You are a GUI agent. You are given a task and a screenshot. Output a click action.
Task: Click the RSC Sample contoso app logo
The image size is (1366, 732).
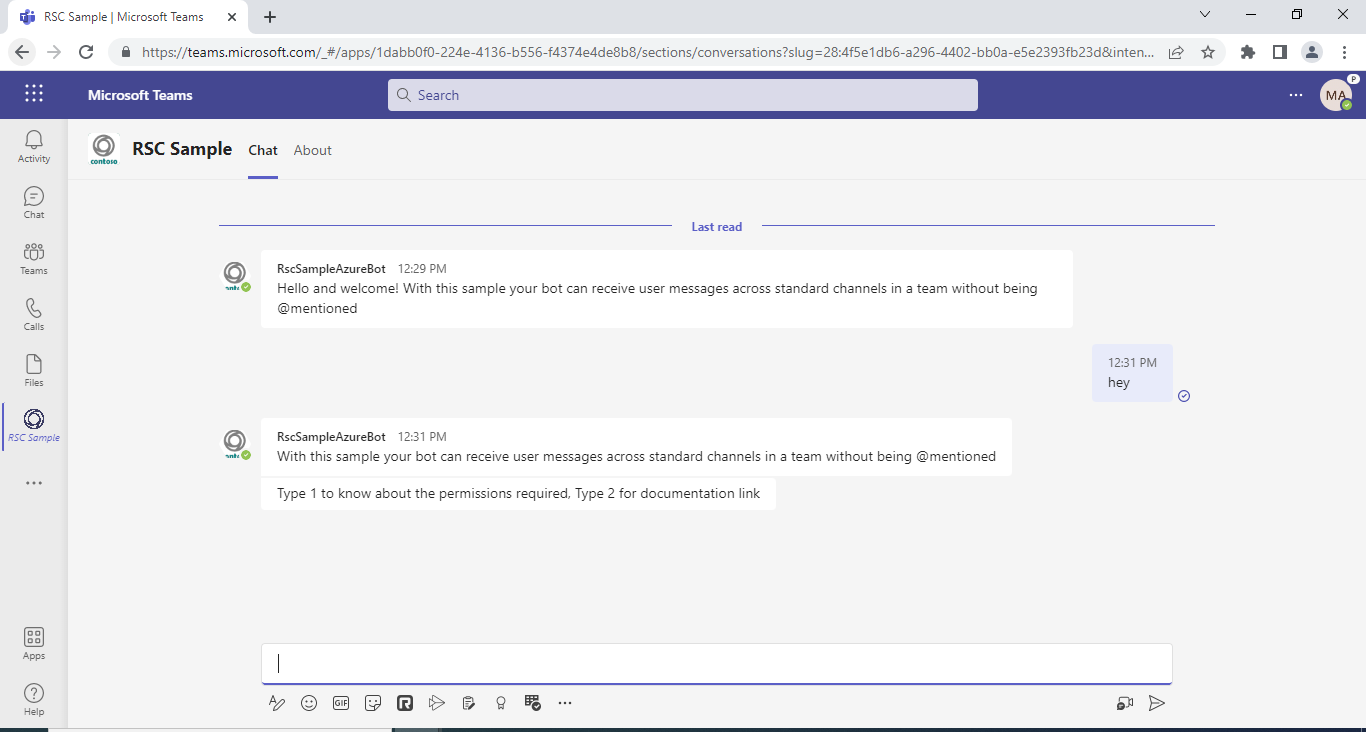104,149
